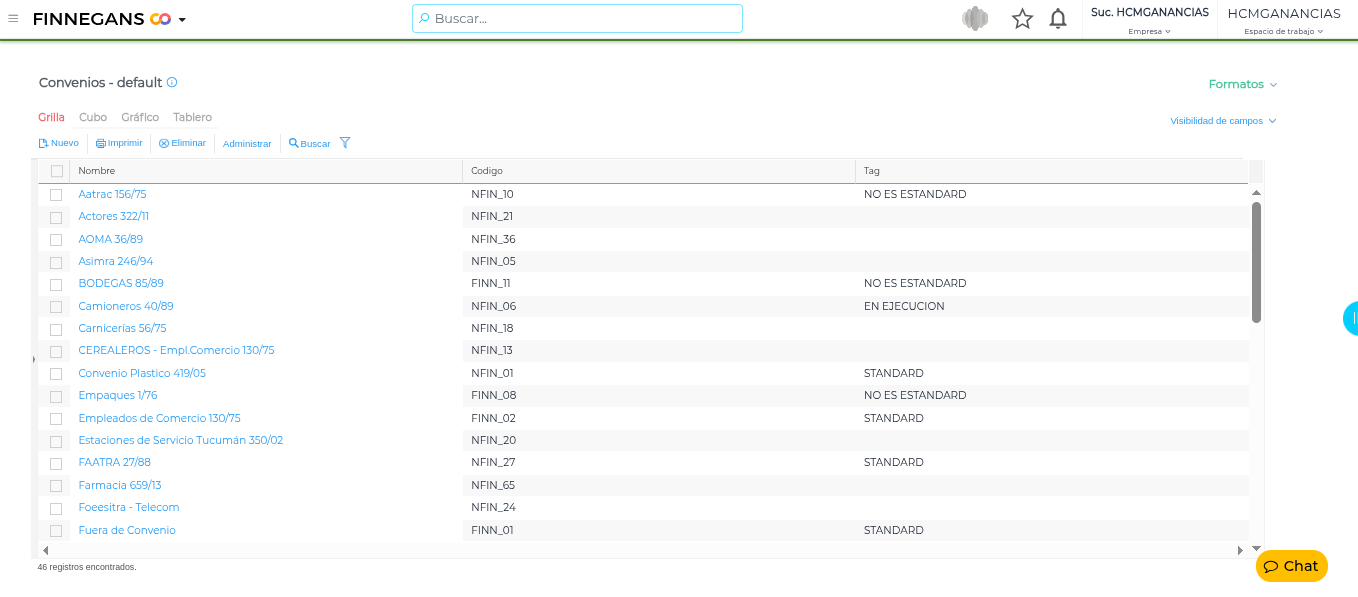Image resolution: width=1358 pixels, height=597 pixels.
Task: Open Visibilidad de campos dropdown
Action: (x=1223, y=121)
